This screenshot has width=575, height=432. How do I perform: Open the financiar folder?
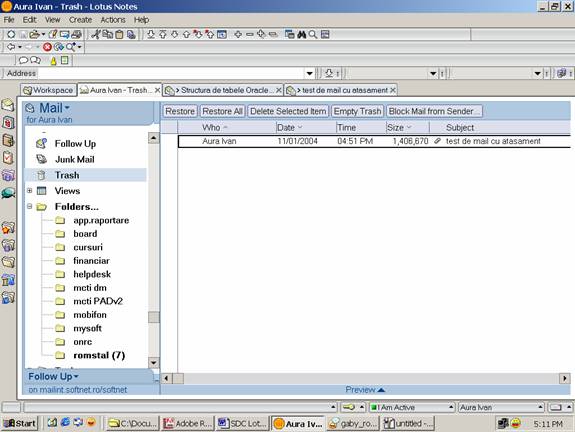91,261
